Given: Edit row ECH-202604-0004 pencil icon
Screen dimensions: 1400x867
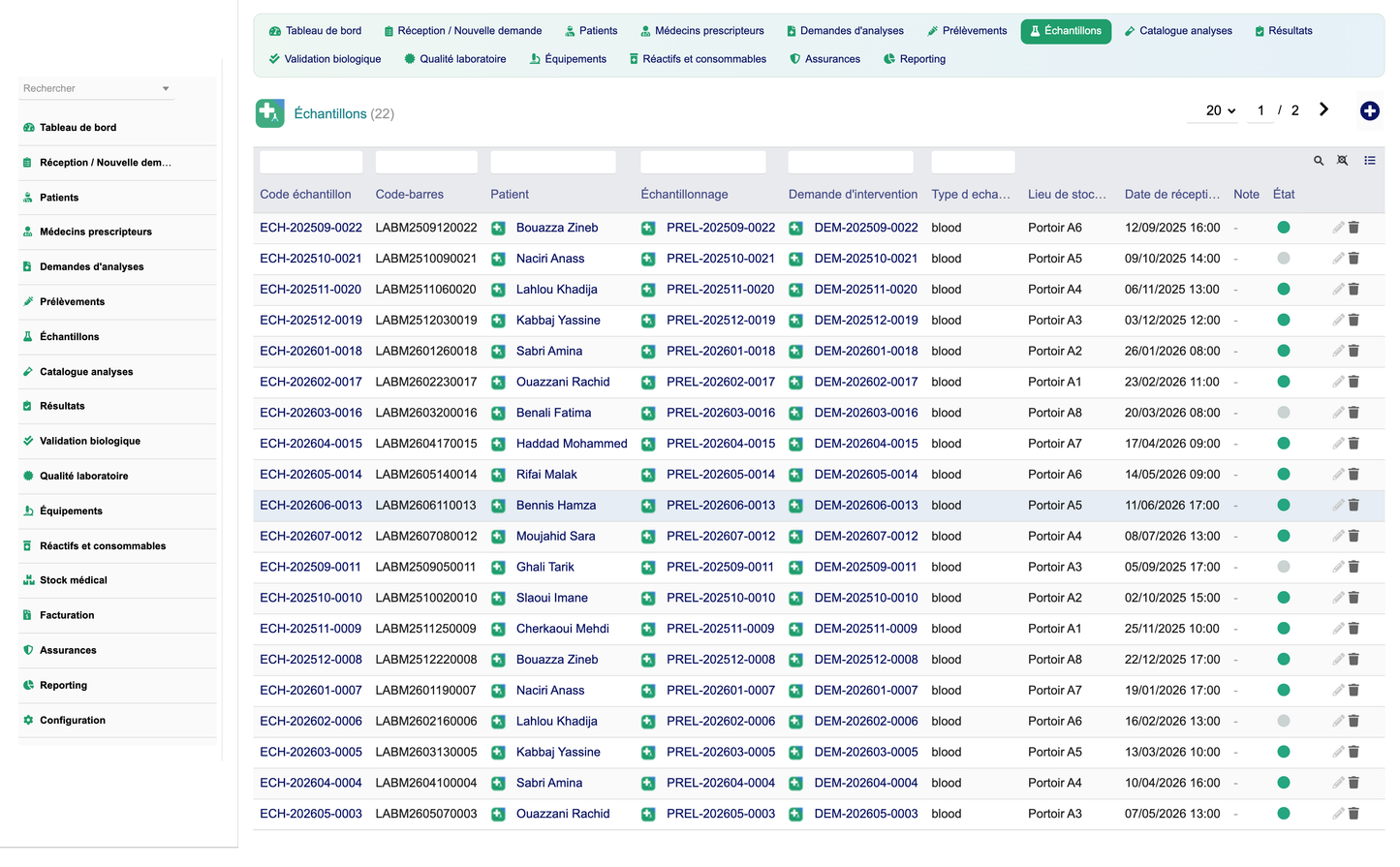Looking at the screenshot, I should click(x=1338, y=783).
